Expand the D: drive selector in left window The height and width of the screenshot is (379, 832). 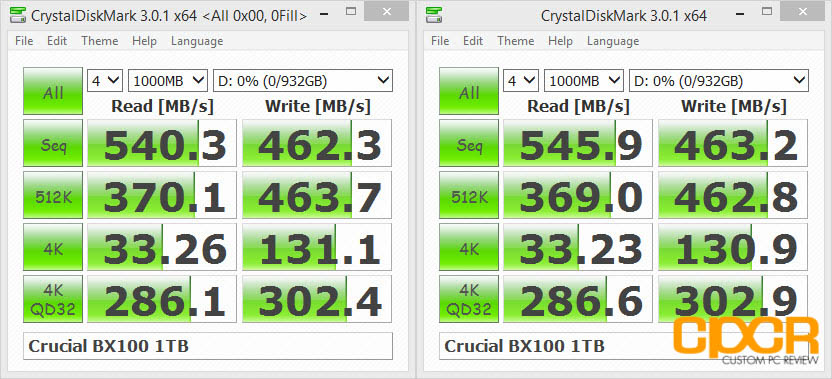(302, 81)
